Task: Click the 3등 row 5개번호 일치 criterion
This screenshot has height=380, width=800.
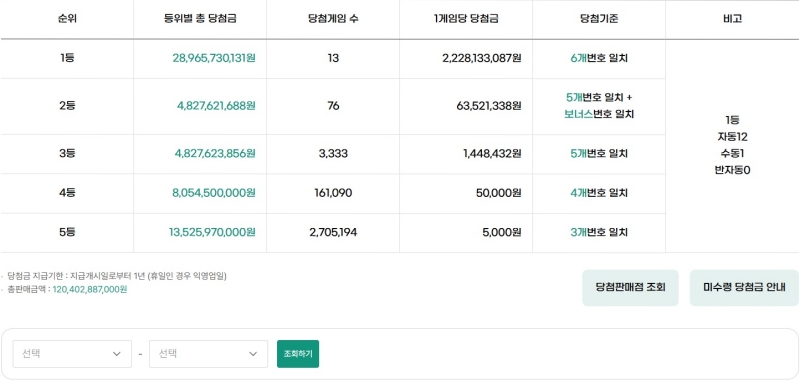Action: tap(599, 154)
